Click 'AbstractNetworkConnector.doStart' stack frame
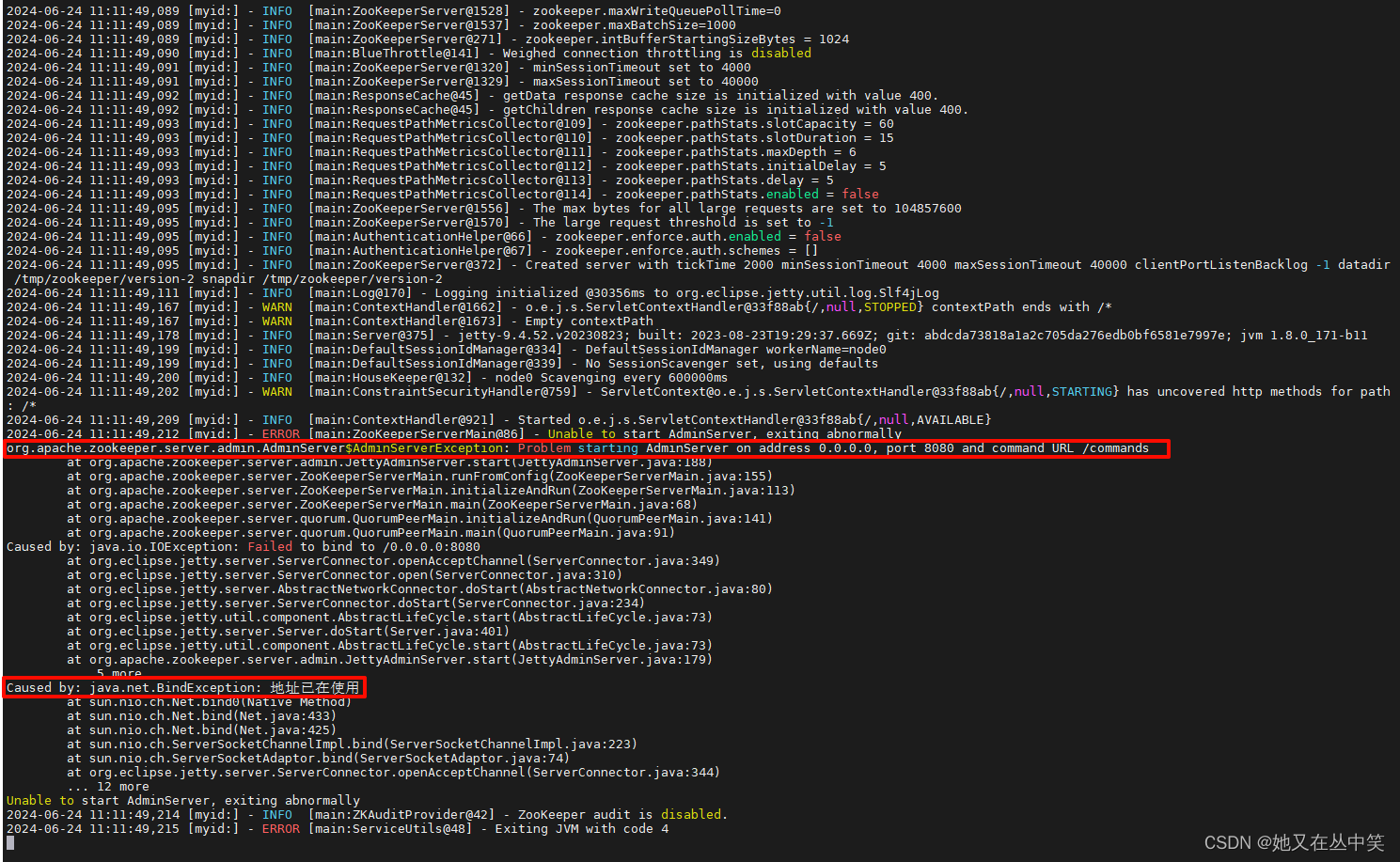This screenshot has width=1400, height=862. click(x=419, y=589)
